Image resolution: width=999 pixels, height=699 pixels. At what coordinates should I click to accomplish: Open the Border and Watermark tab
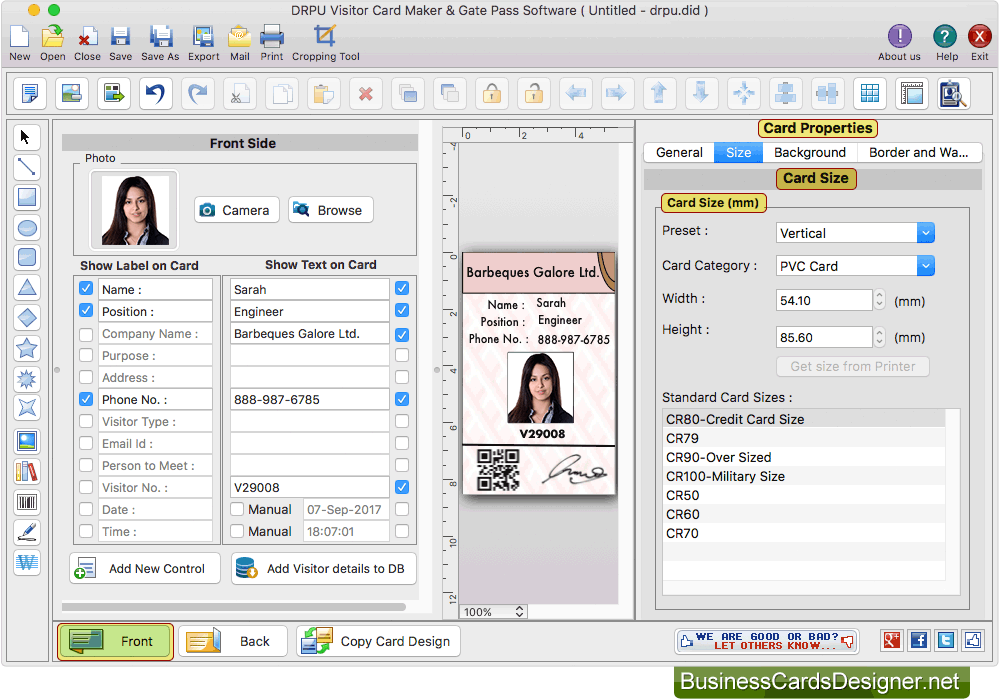pyautogui.click(x=919, y=153)
